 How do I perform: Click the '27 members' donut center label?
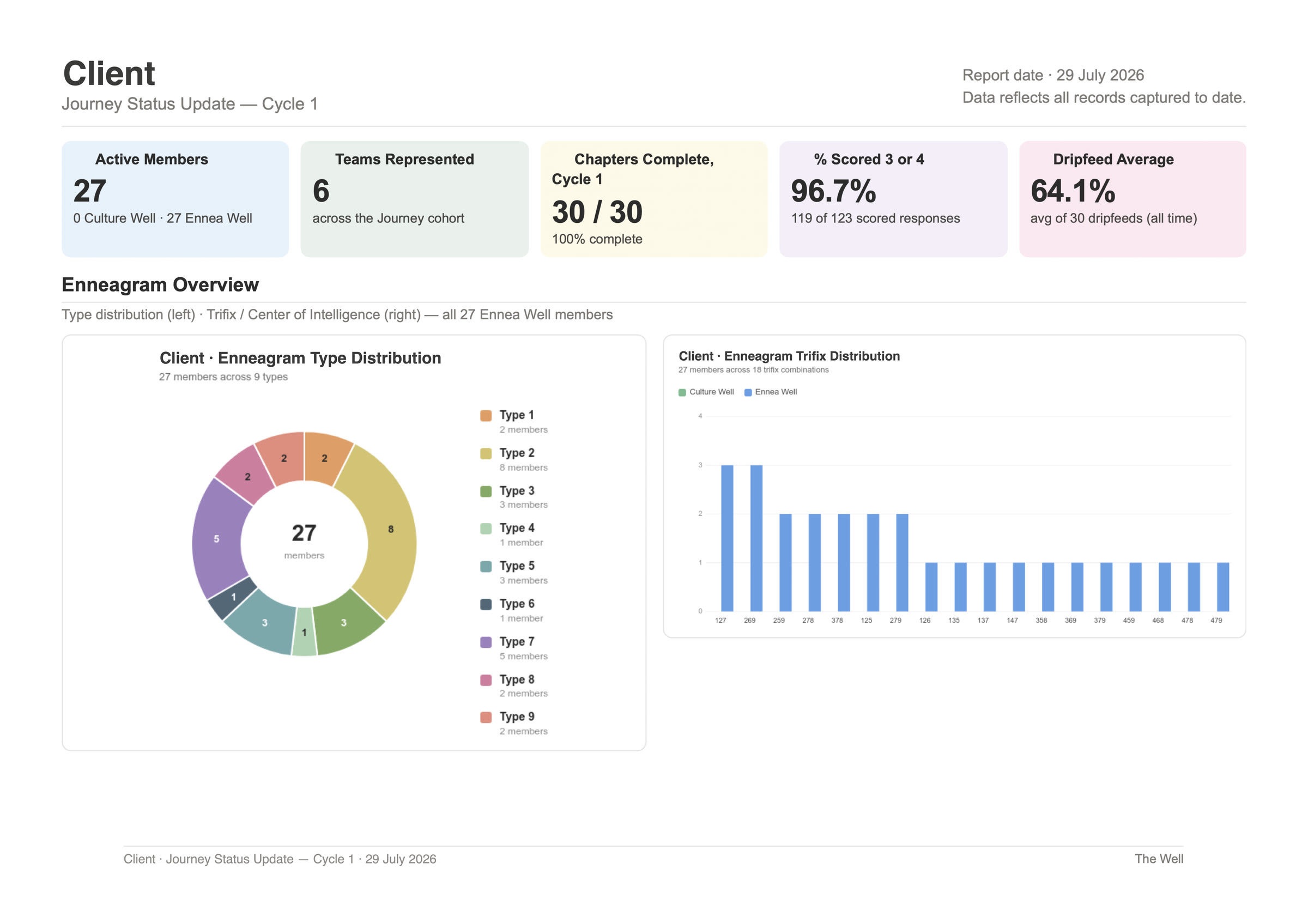coord(304,541)
